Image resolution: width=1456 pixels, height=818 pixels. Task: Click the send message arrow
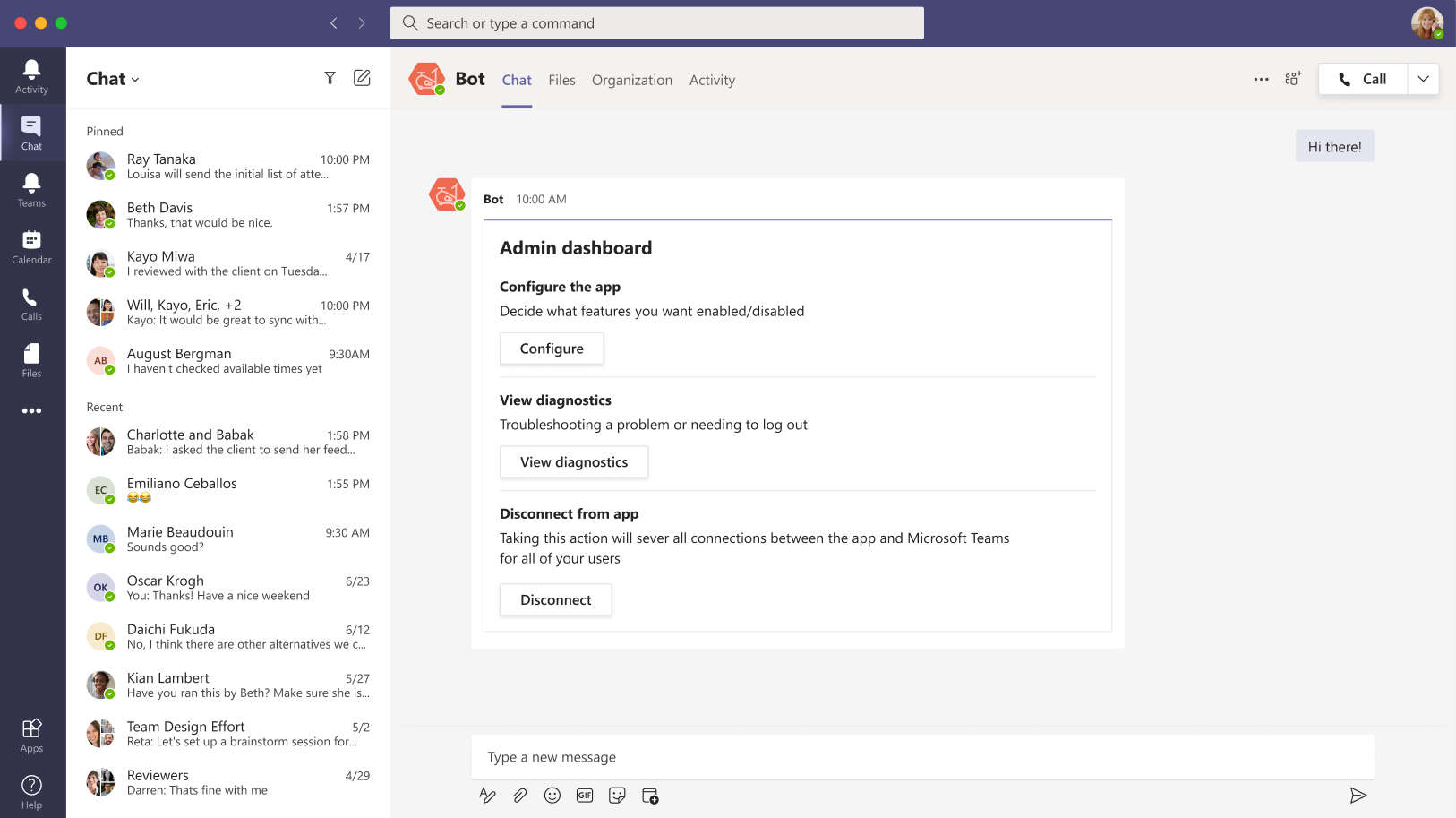(1358, 796)
